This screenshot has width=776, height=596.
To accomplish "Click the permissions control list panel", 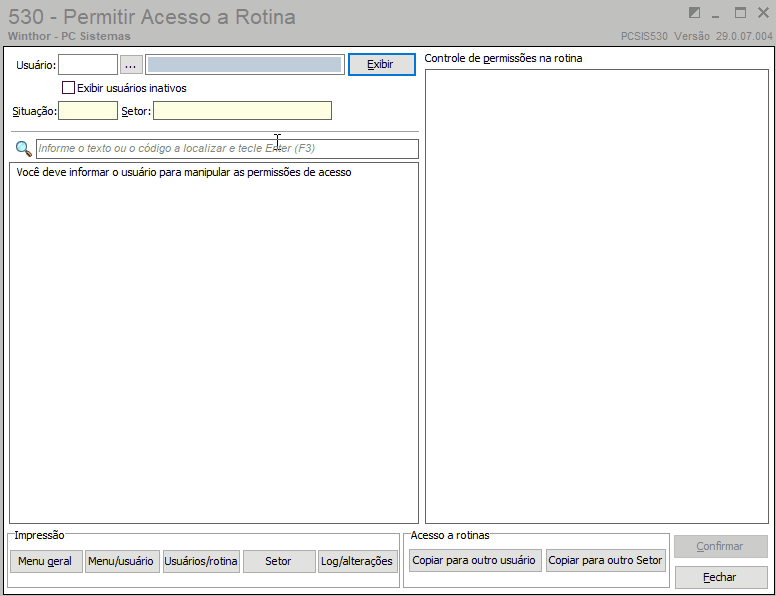I will [x=597, y=296].
